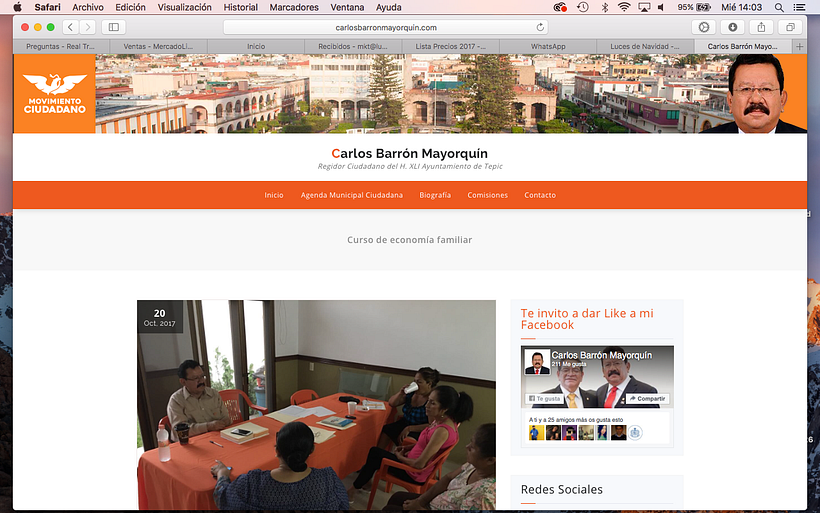Open the AirPlay display icon
The height and width of the screenshot is (513, 820).
[644, 7]
